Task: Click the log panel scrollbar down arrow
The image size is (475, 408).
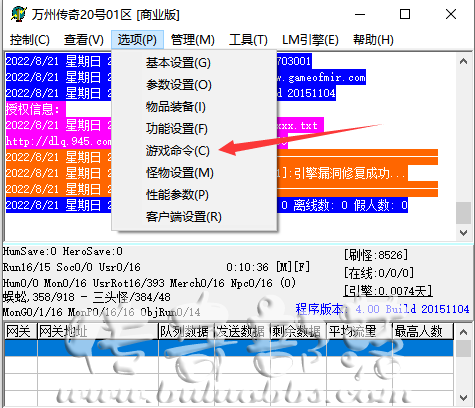Action: pyautogui.click(x=463, y=232)
